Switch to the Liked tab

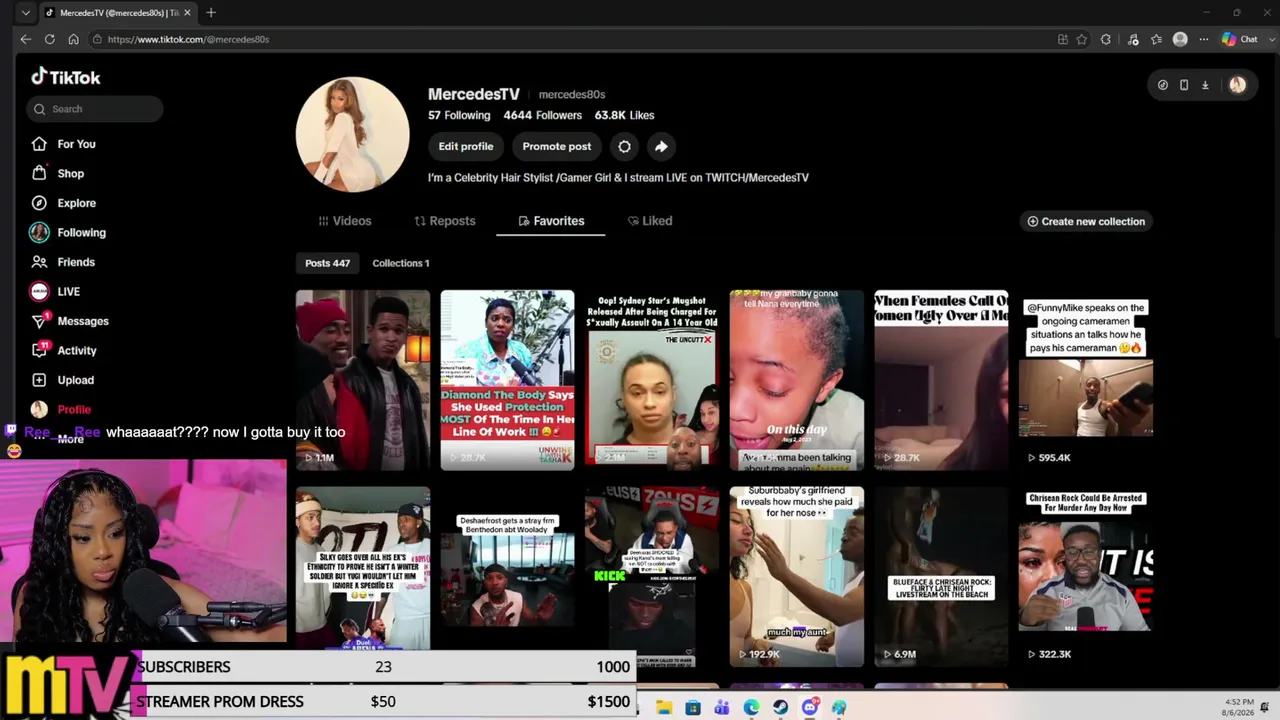[x=650, y=221]
